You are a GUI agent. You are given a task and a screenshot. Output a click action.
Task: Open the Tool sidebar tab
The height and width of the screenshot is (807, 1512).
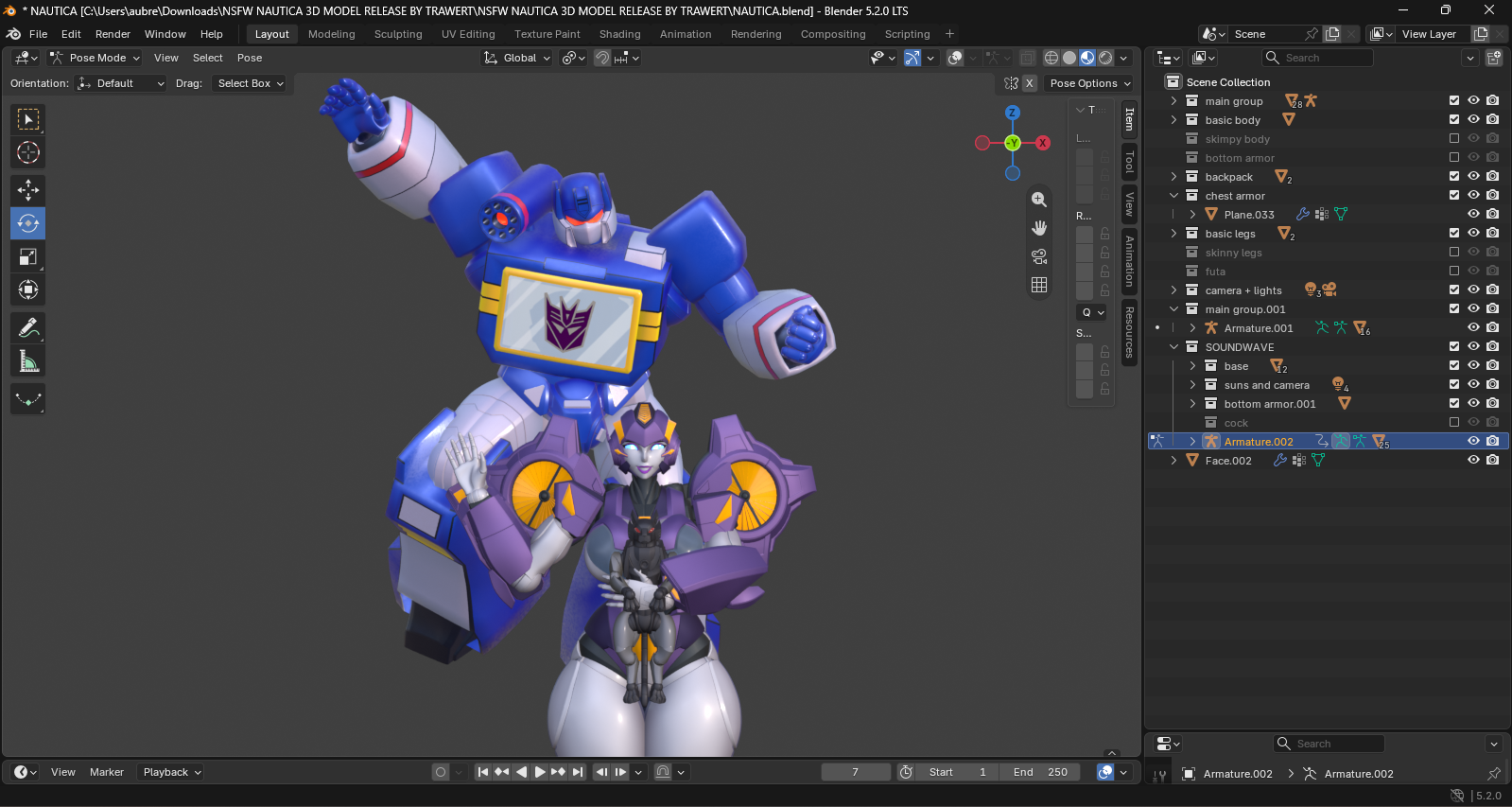1129,163
